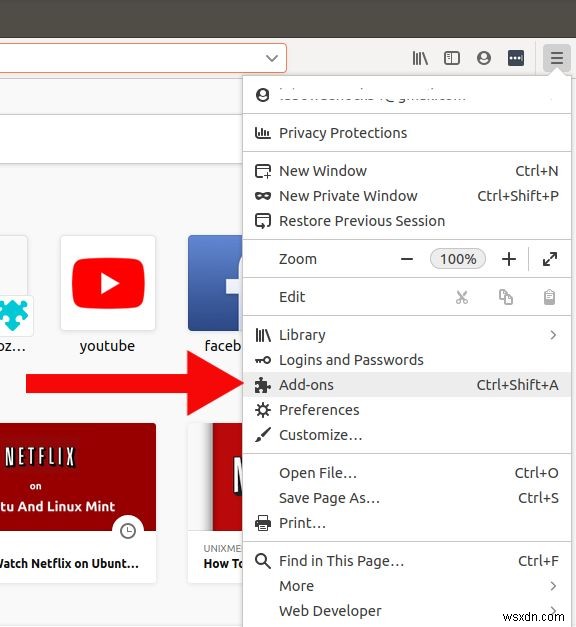This screenshot has height=627, width=576.
Task: Click the Library books icon in menu
Action: pos(263,335)
